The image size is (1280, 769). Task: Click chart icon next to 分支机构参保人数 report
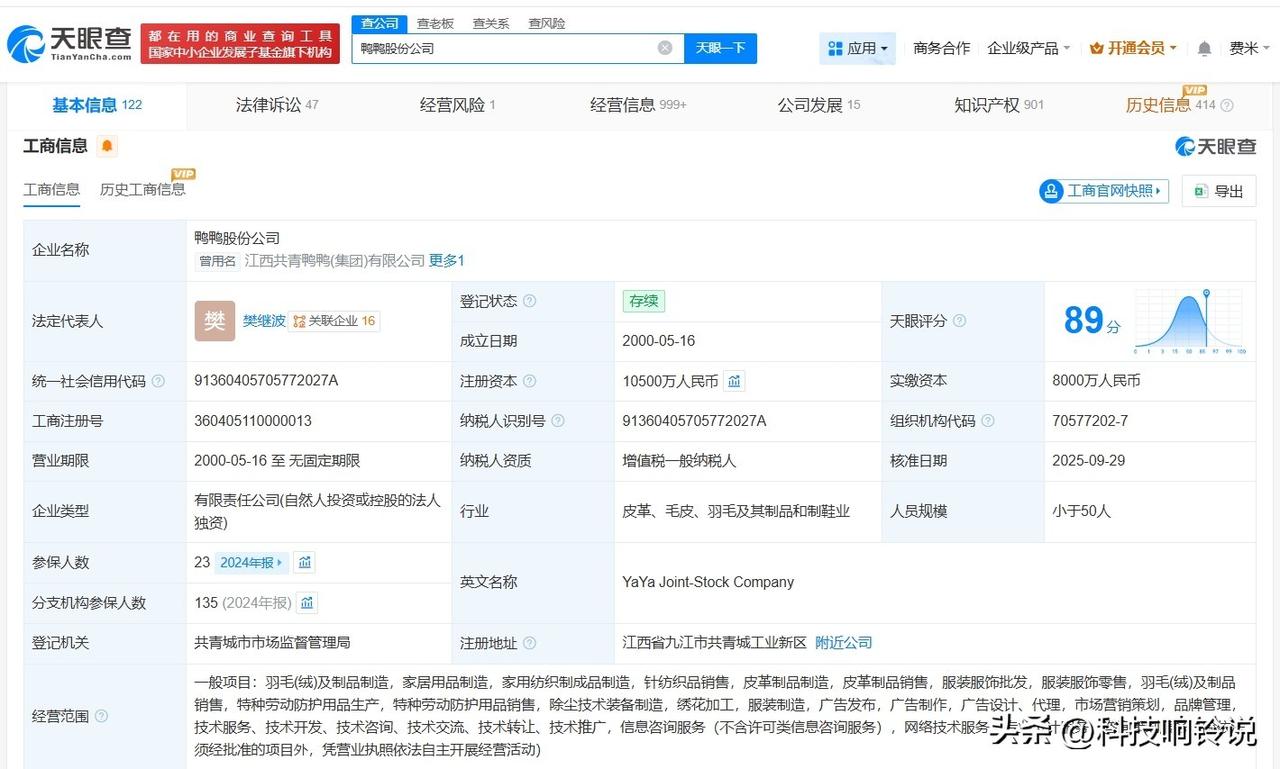tap(306, 602)
